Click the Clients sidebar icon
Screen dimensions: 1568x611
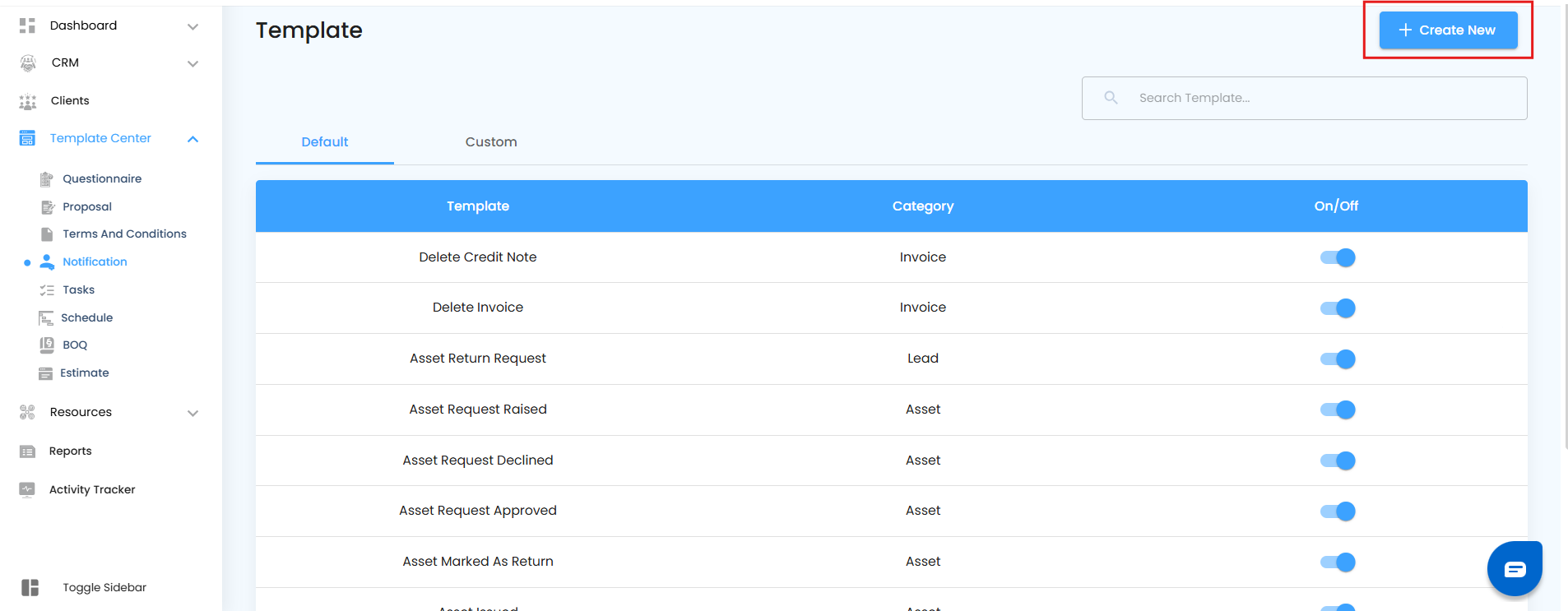click(x=28, y=101)
